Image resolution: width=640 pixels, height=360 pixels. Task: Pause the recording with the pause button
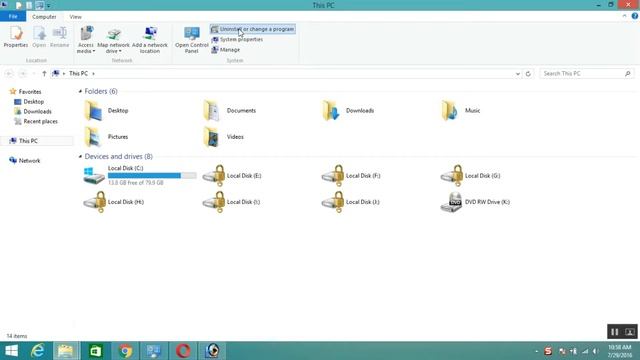coord(615,332)
